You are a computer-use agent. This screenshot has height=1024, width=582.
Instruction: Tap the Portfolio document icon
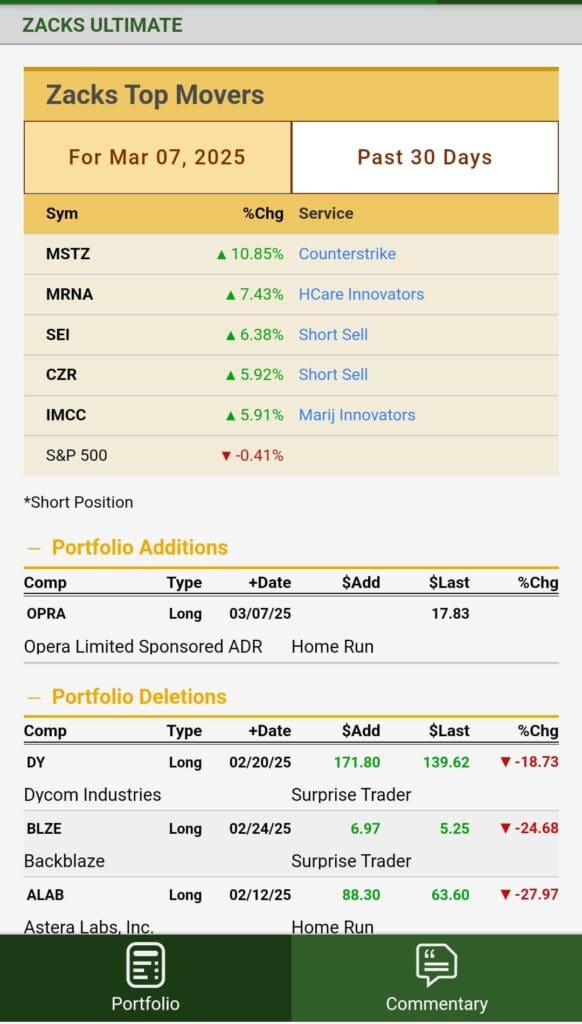click(145, 962)
